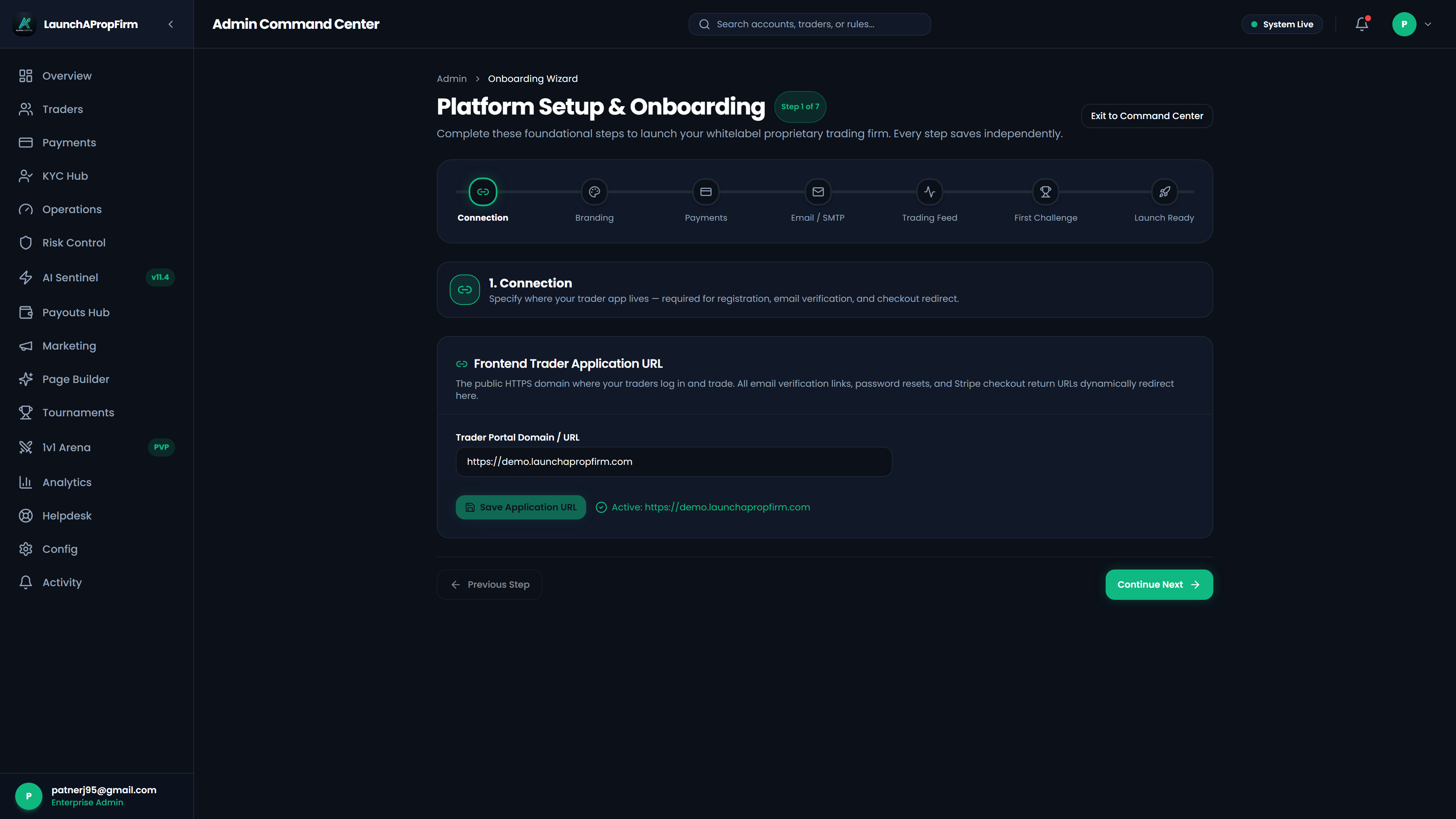This screenshot has height=819, width=1456.
Task: Click the v11.4 badge next to AI Sentinel
Action: 160,278
